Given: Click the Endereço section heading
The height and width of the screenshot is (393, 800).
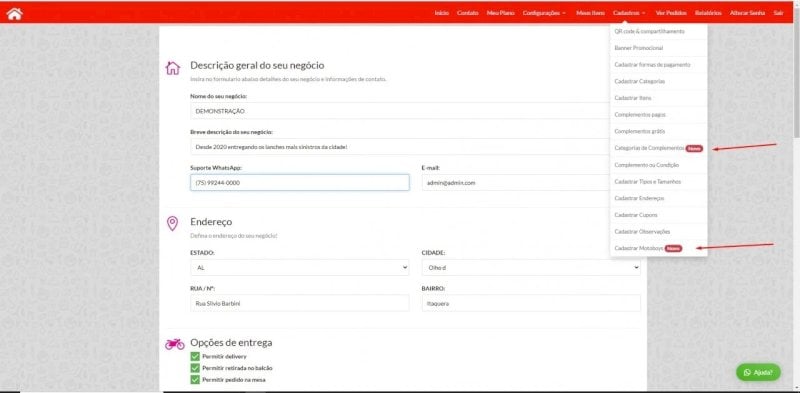Looking at the screenshot, I should pos(211,222).
